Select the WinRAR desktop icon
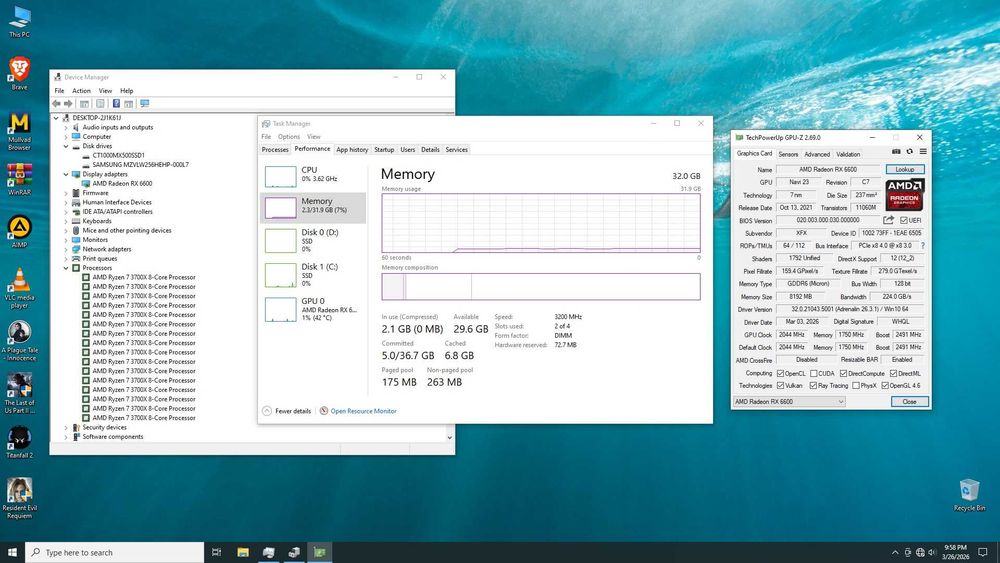Screen dimensions: 1000x563 click(19, 179)
